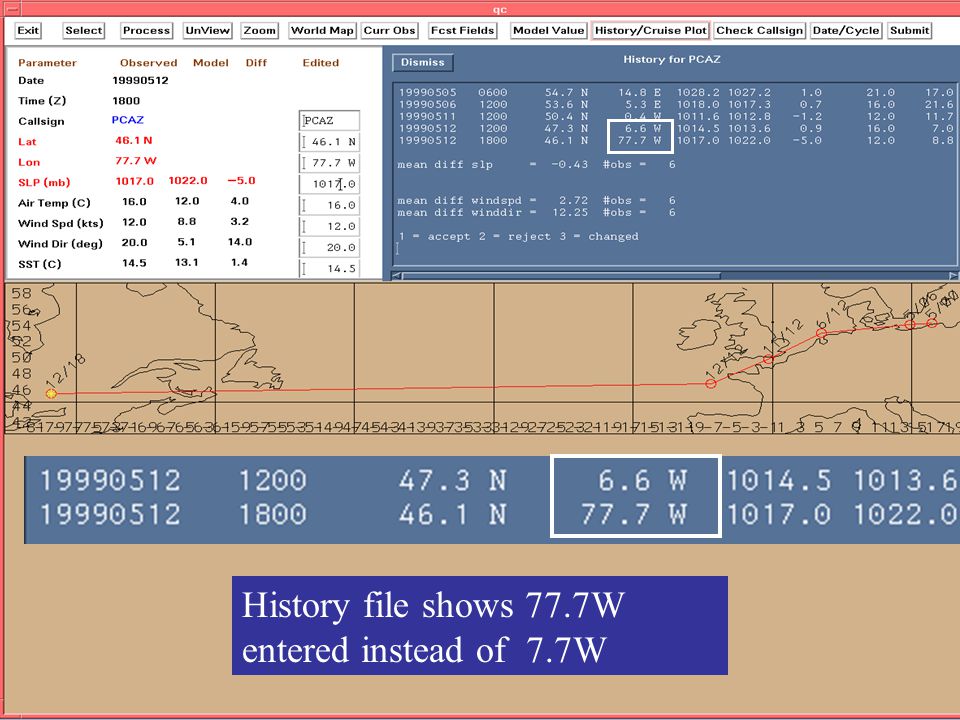Screen dimensions: 960x720
Task: Click the left arrow of history scrollbar
Action: (x=396, y=276)
